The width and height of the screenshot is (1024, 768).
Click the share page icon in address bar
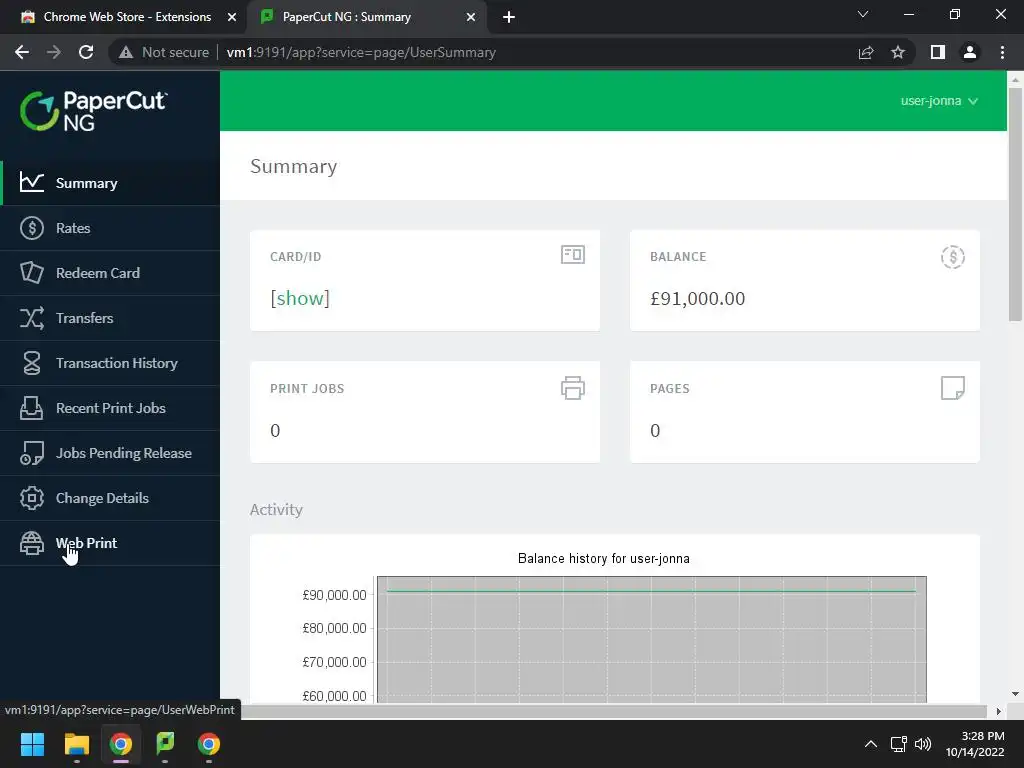click(866, 52)
